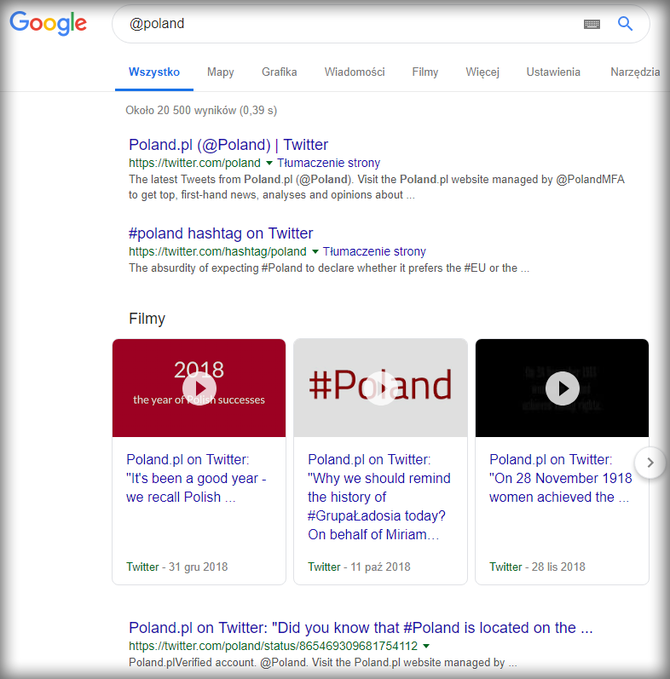Play the #Poland video thumbnail

[381, 388]
